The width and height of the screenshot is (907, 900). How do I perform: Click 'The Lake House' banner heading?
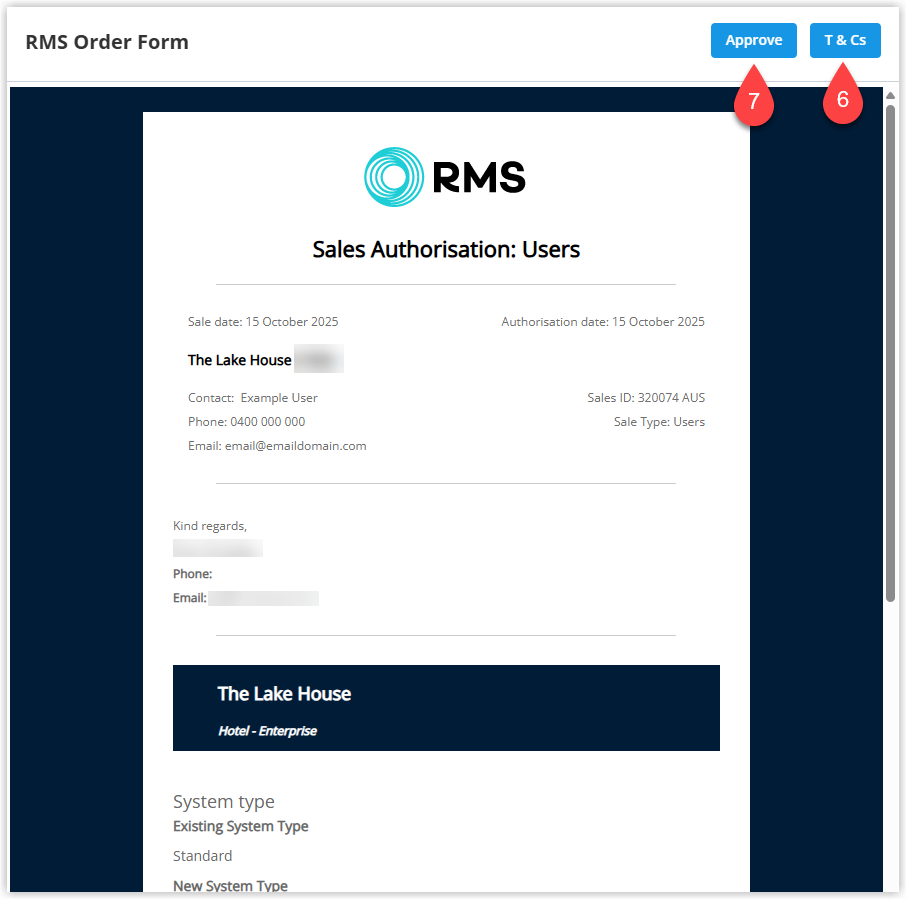[x=284, y=694]
